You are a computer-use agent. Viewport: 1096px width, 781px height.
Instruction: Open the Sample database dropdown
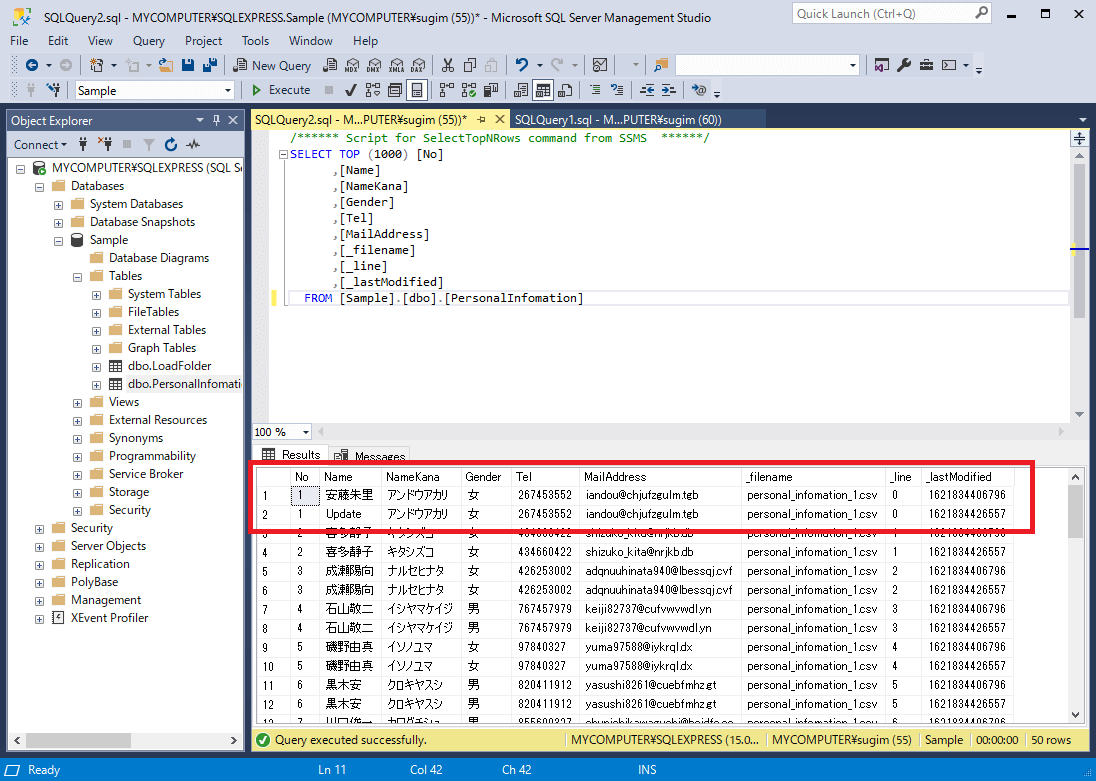228,90
